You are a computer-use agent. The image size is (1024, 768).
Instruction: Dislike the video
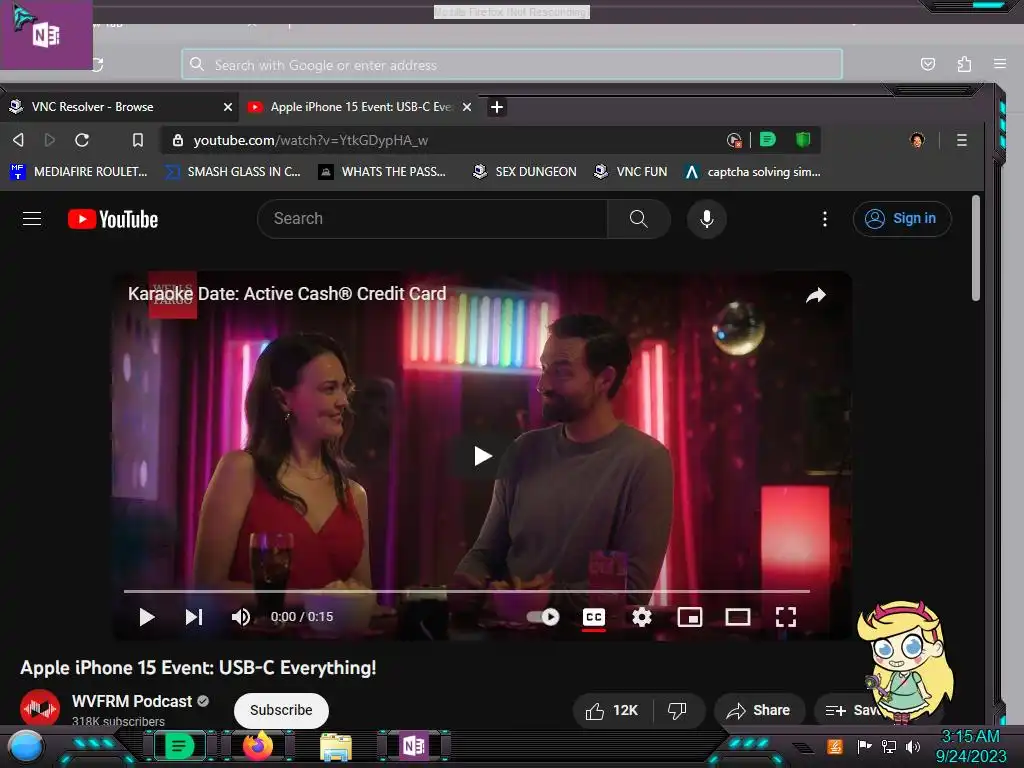(677, 711)
